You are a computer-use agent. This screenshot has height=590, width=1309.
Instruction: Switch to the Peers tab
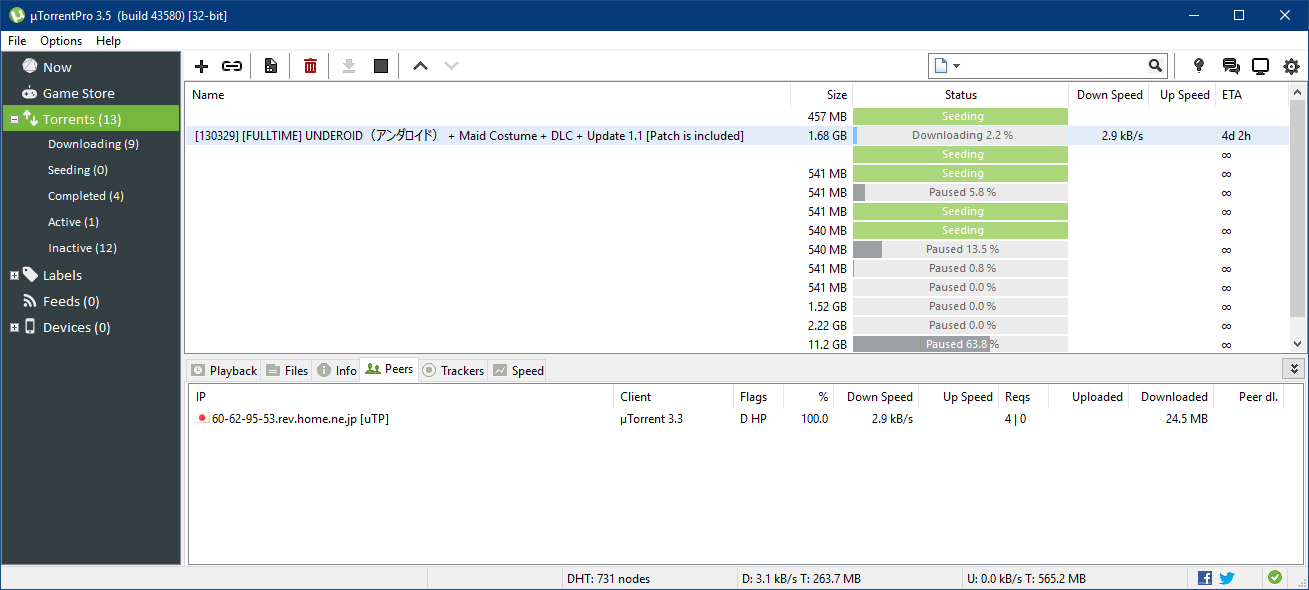click(389, 369)
